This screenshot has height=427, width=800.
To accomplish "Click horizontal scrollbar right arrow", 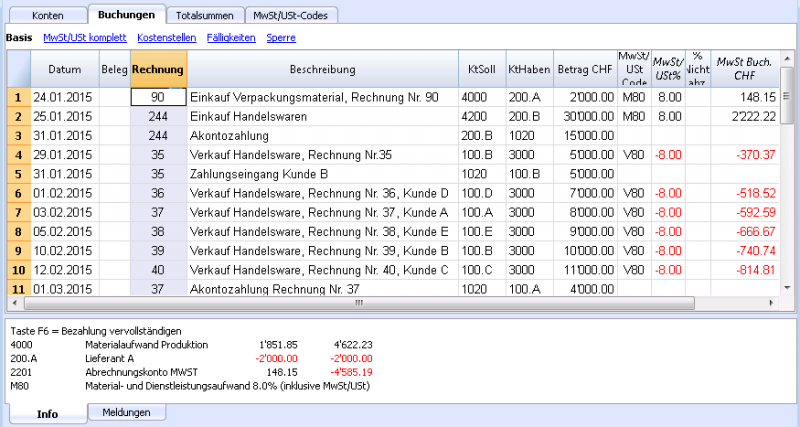I will tap(771, 303).
